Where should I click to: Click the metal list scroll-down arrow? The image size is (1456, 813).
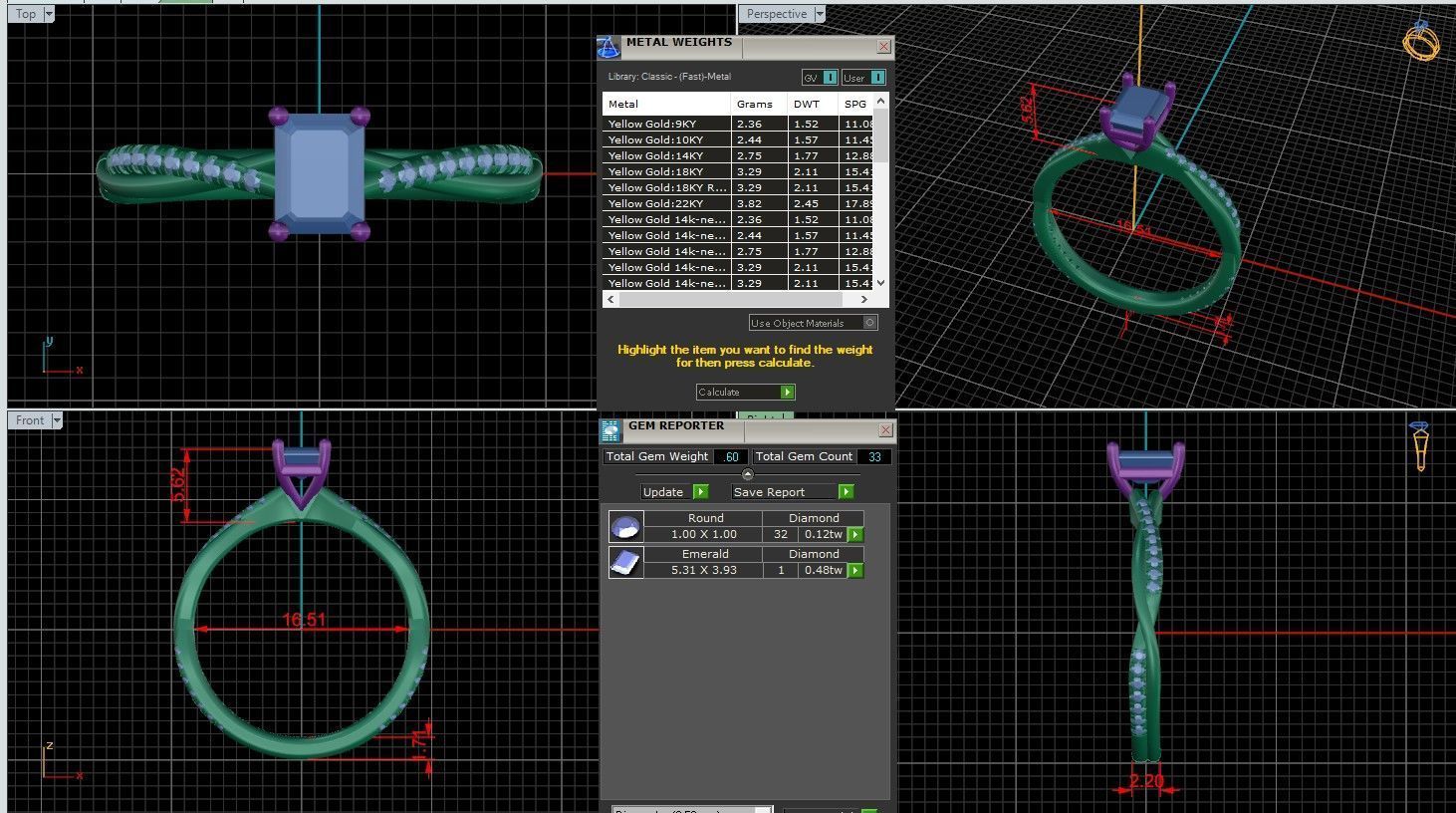pyautogui.click(x=880, y=284)
